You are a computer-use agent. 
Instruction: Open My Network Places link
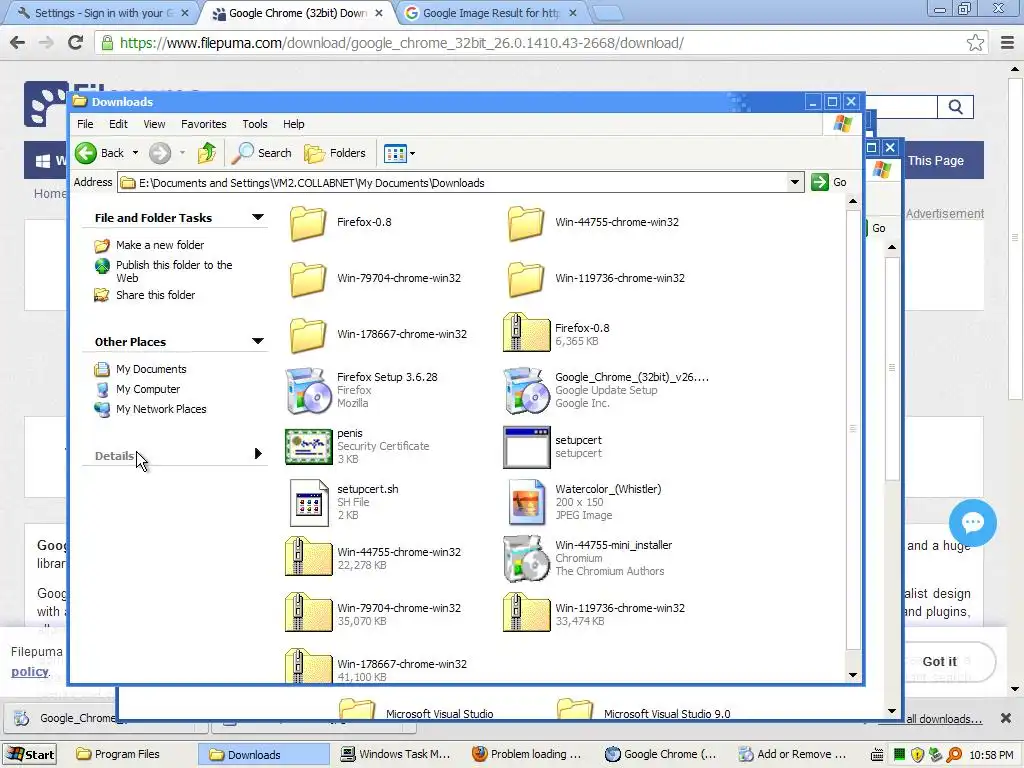coord(161,409)
